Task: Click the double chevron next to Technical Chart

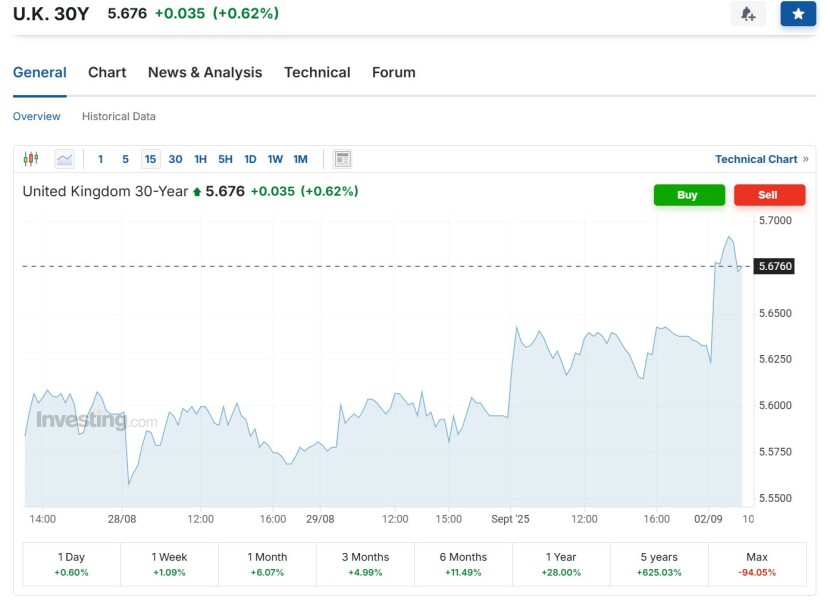Action: pos(806,159)
